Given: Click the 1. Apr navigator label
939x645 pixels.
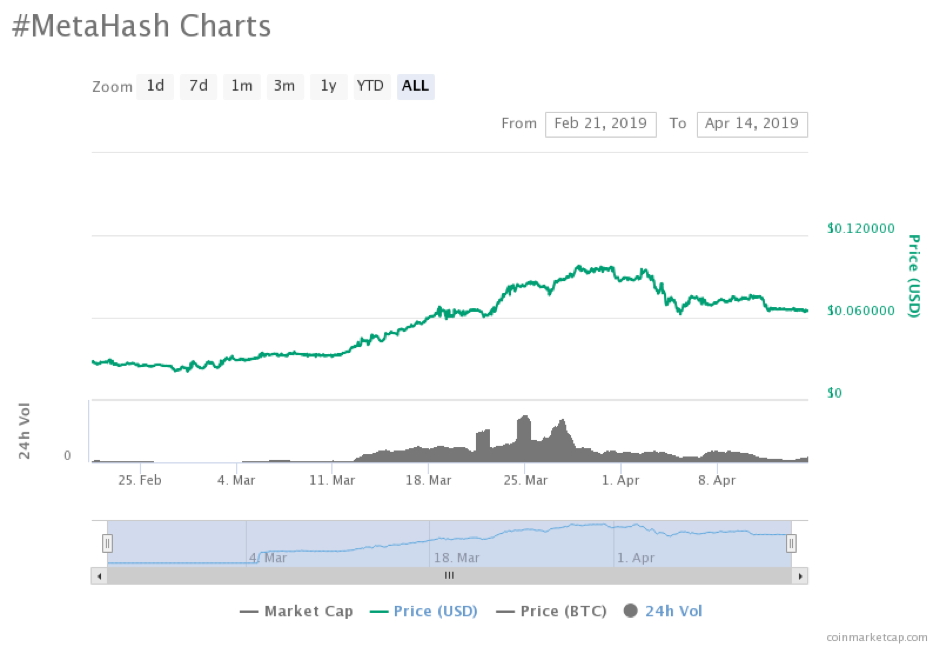Looking at the screenshot, I should (636, 558).
